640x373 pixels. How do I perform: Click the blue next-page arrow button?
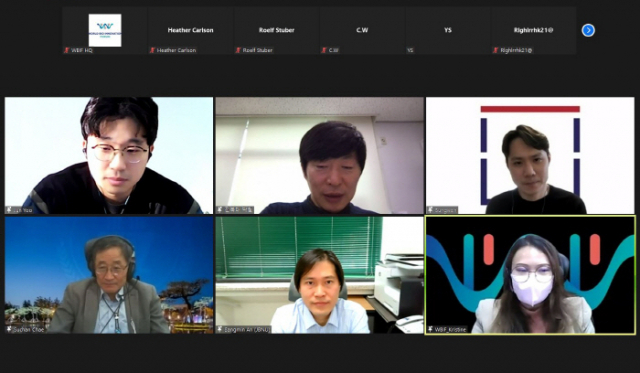588,30
